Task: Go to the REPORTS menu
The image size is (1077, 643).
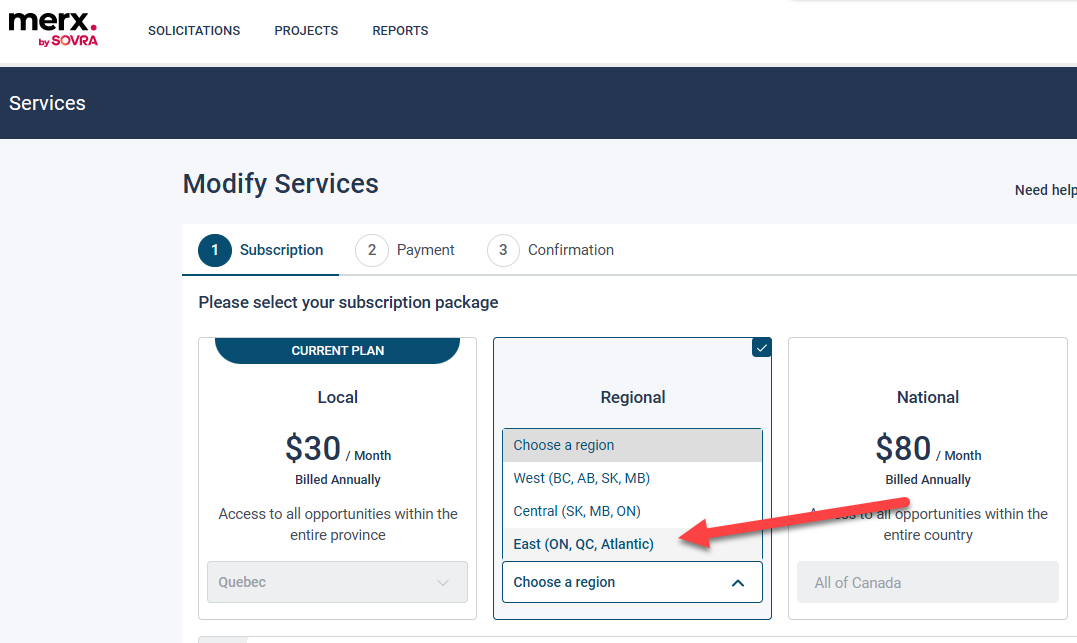Action: [x=400, y=31]
